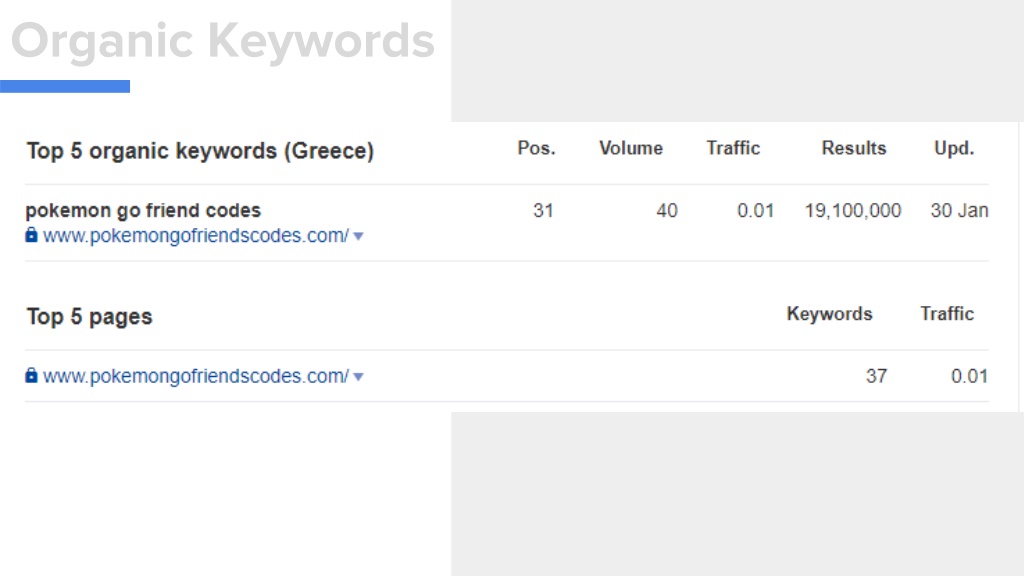
Task: Click the Keywords column header
Action: (x=829, y=314)
